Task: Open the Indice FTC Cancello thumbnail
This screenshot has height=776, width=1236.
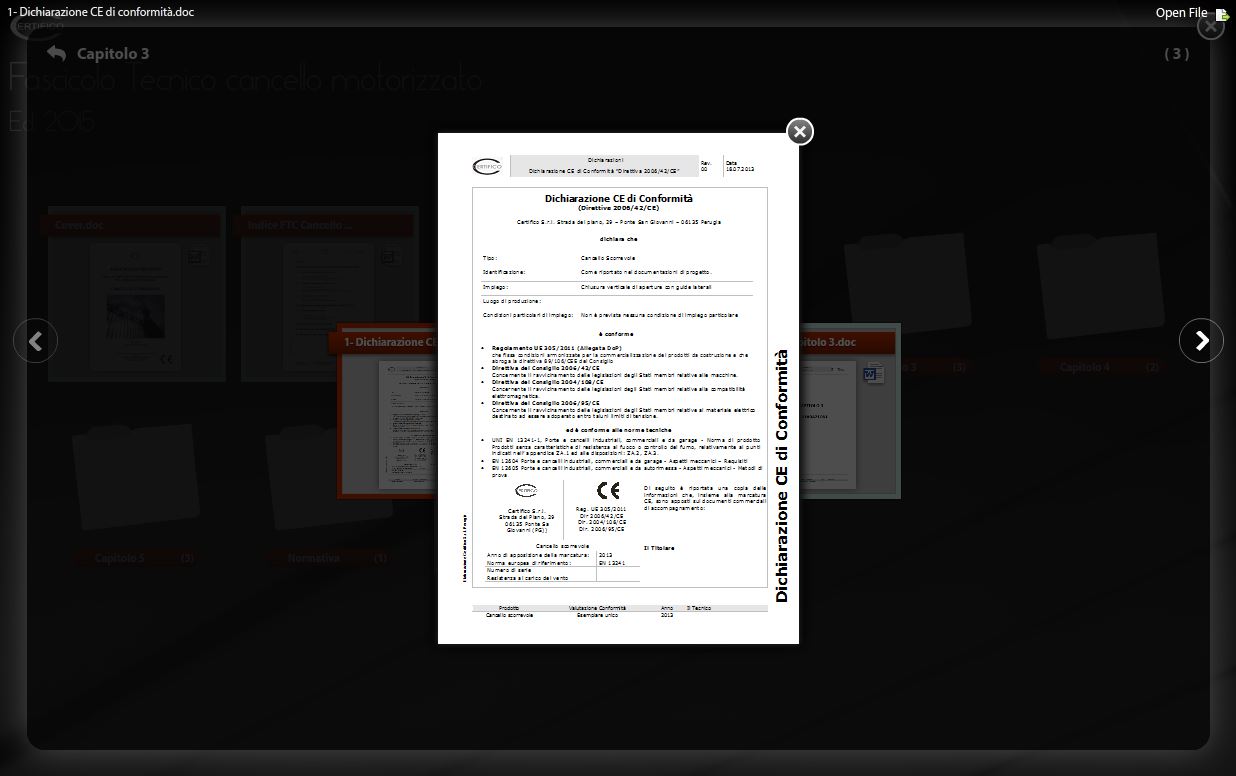Action: (329, 295)
